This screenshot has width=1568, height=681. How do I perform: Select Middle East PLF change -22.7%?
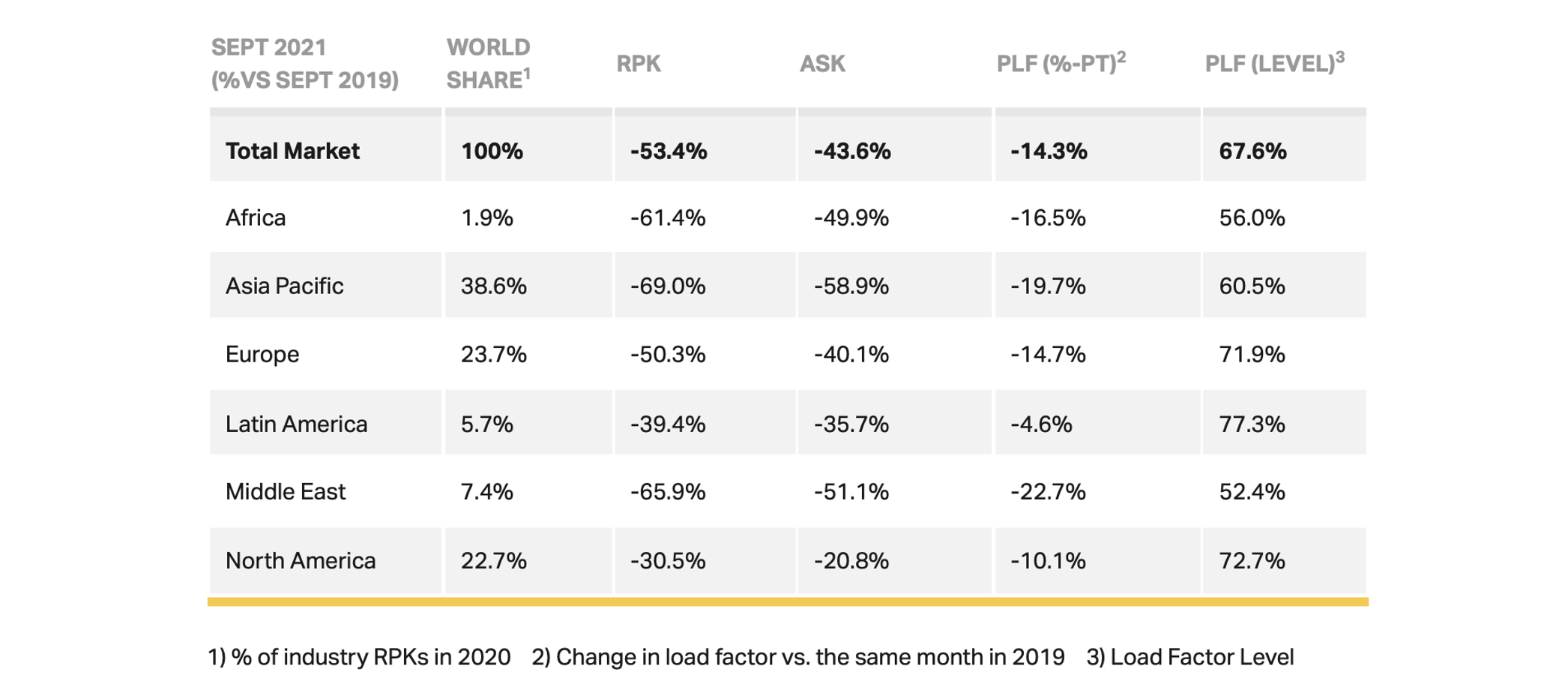tap(1048, 491)
